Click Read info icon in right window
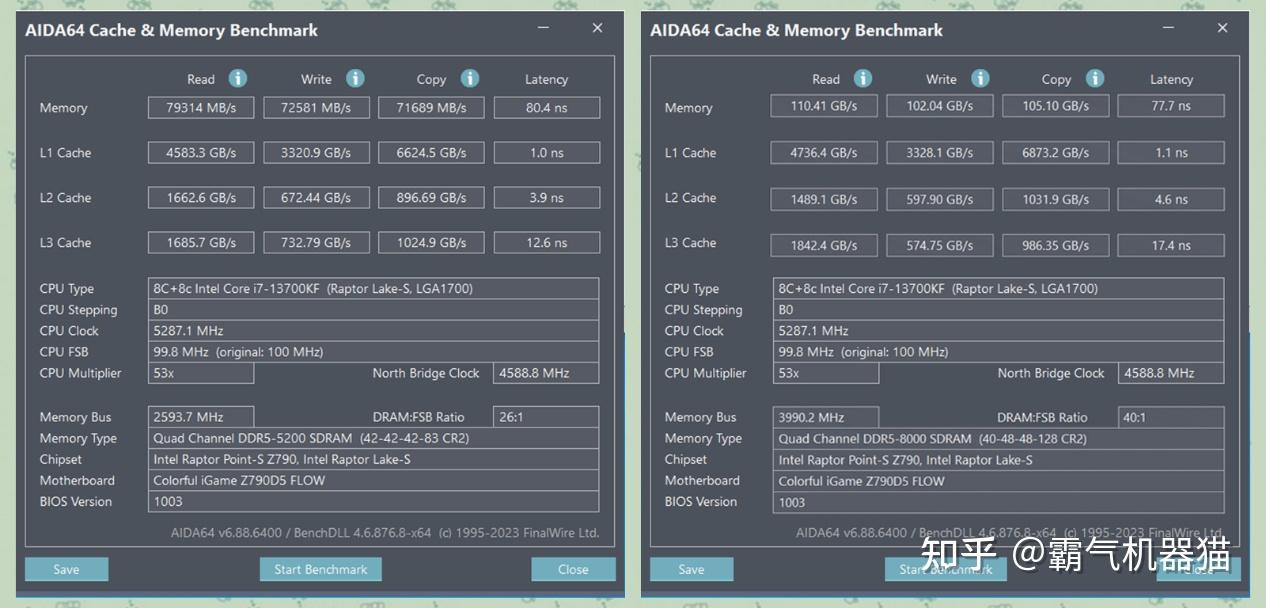This screenshot has width=1266, height=608. [x=863, y=78]
